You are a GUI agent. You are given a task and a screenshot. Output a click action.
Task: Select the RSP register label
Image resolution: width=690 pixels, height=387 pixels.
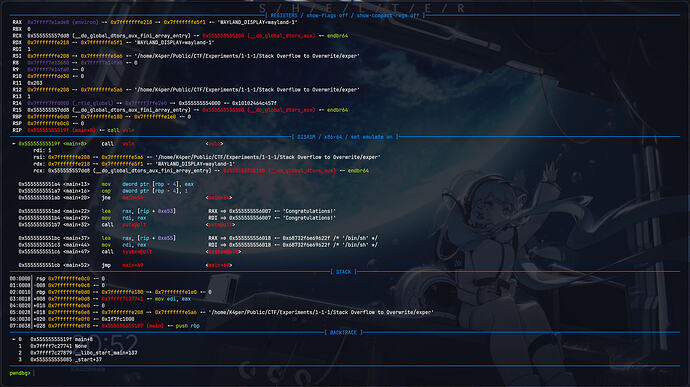[17, 124]
